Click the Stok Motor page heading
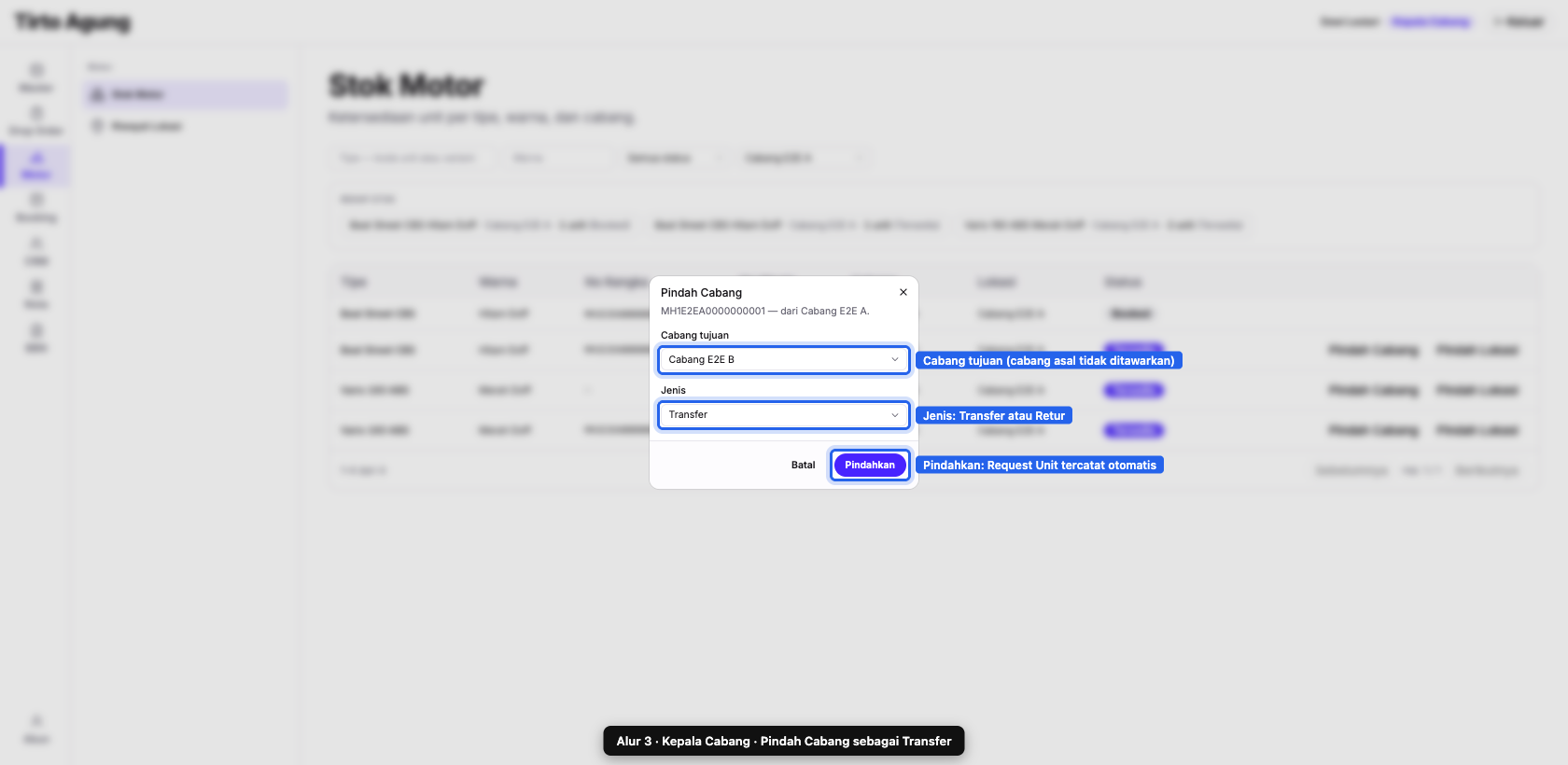This screenshot has width=1568, height=765. click(406, 86)
